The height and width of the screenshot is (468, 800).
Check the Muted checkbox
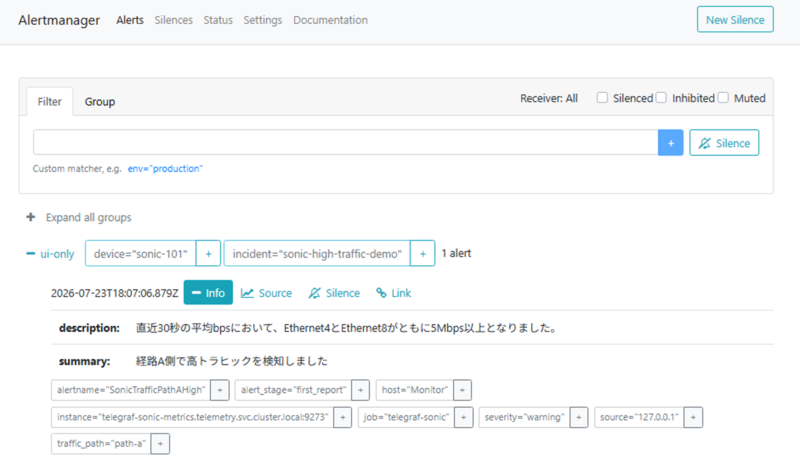pos(723,97)
